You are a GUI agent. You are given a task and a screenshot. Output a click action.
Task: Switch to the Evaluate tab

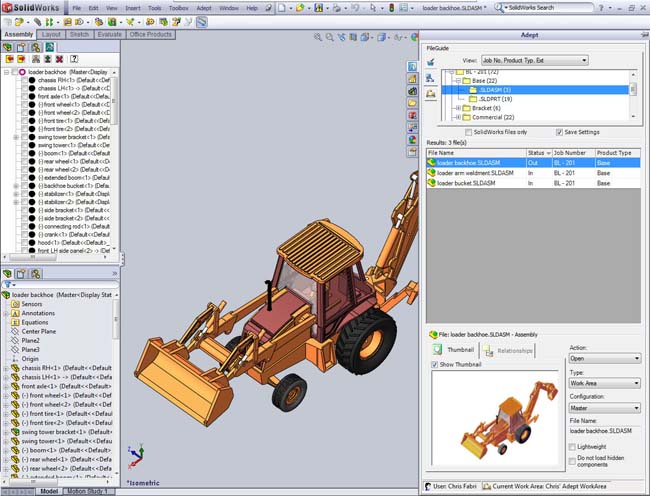109,34
